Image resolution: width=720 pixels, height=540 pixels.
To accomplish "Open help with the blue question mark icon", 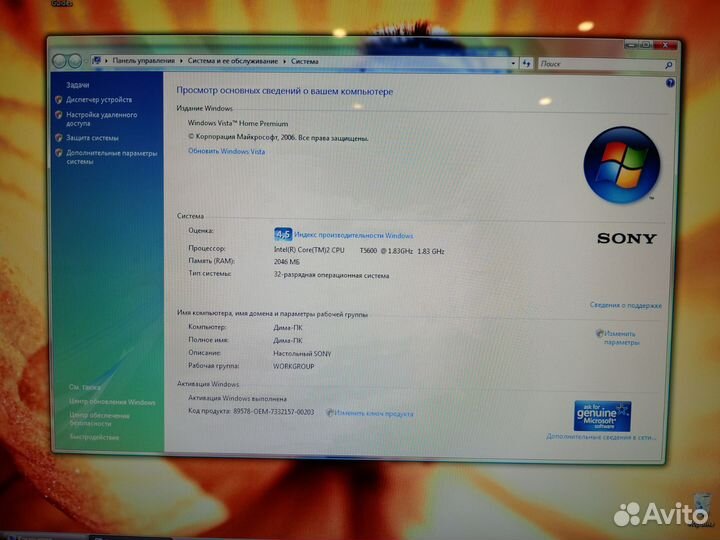I will point(670,83).
